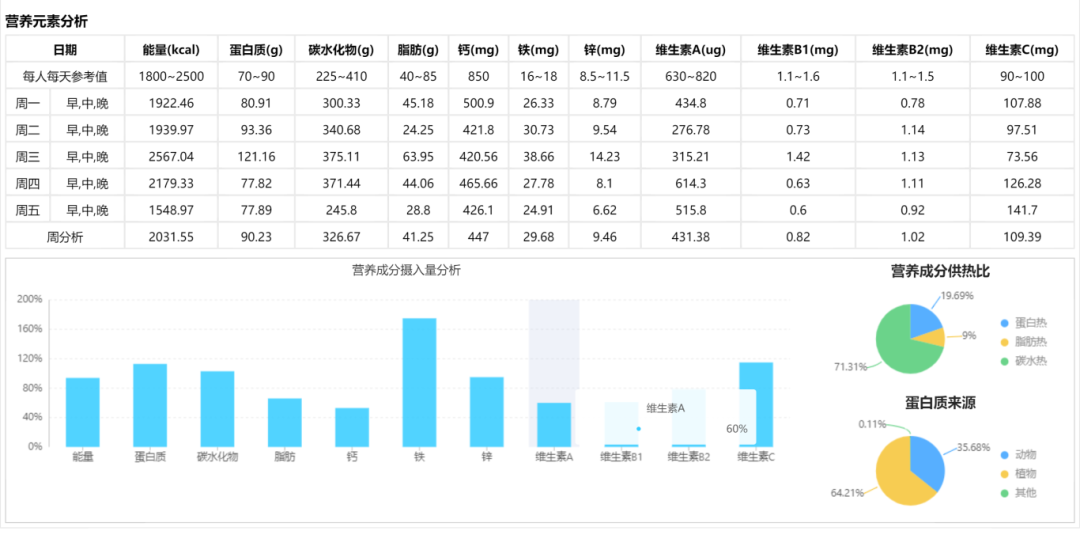
Task: Click the 早,中,晚 cell in the 周四 row
Action: coord(87,184)
